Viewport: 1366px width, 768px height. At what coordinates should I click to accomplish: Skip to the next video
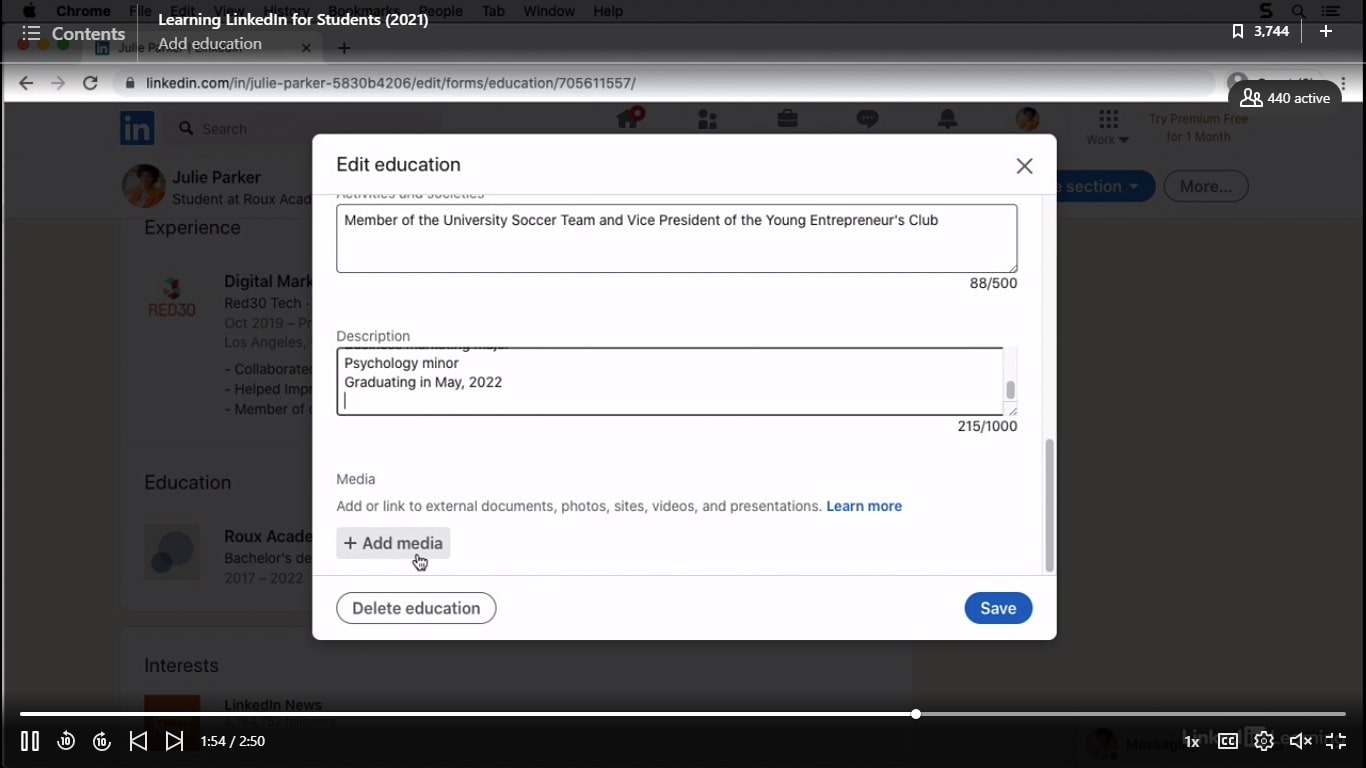pos(174,741)
